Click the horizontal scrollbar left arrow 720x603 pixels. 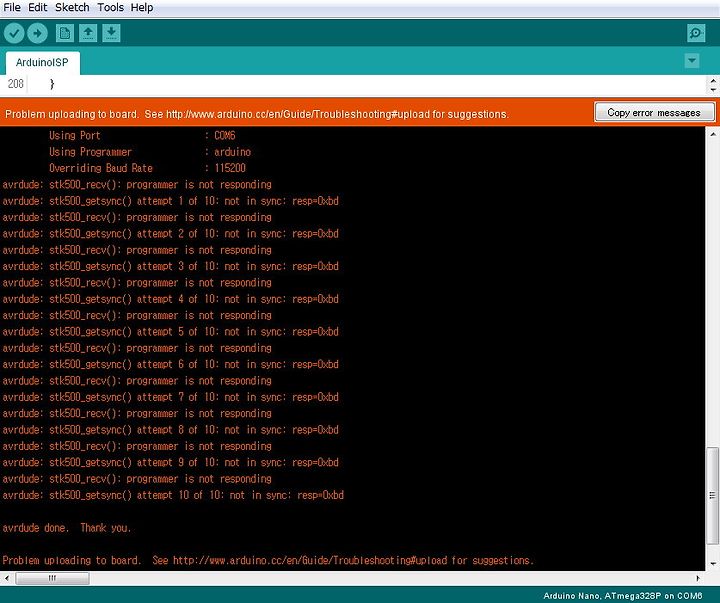coord(6,578)
